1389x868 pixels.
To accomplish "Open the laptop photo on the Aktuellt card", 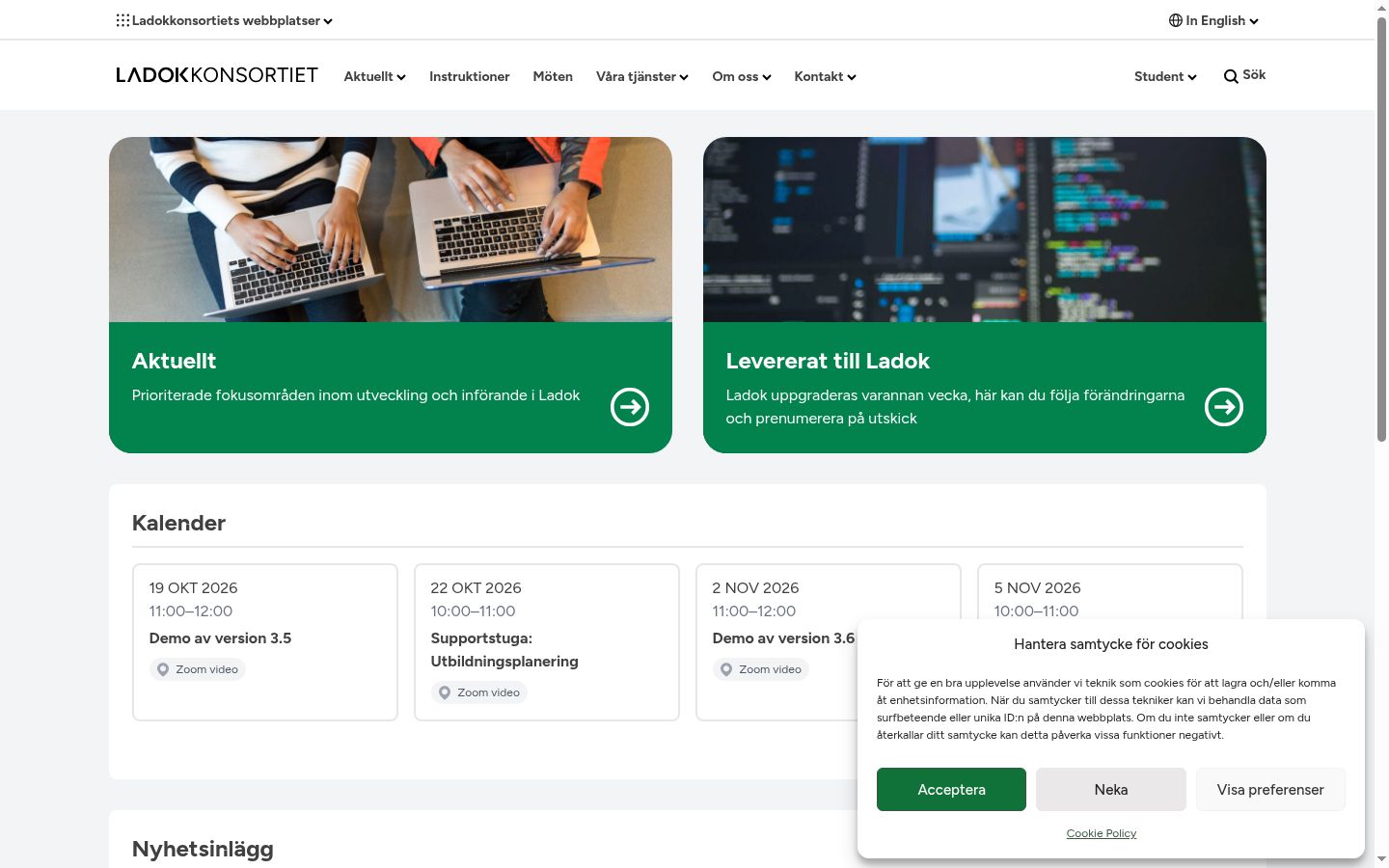I will (391, 230).
